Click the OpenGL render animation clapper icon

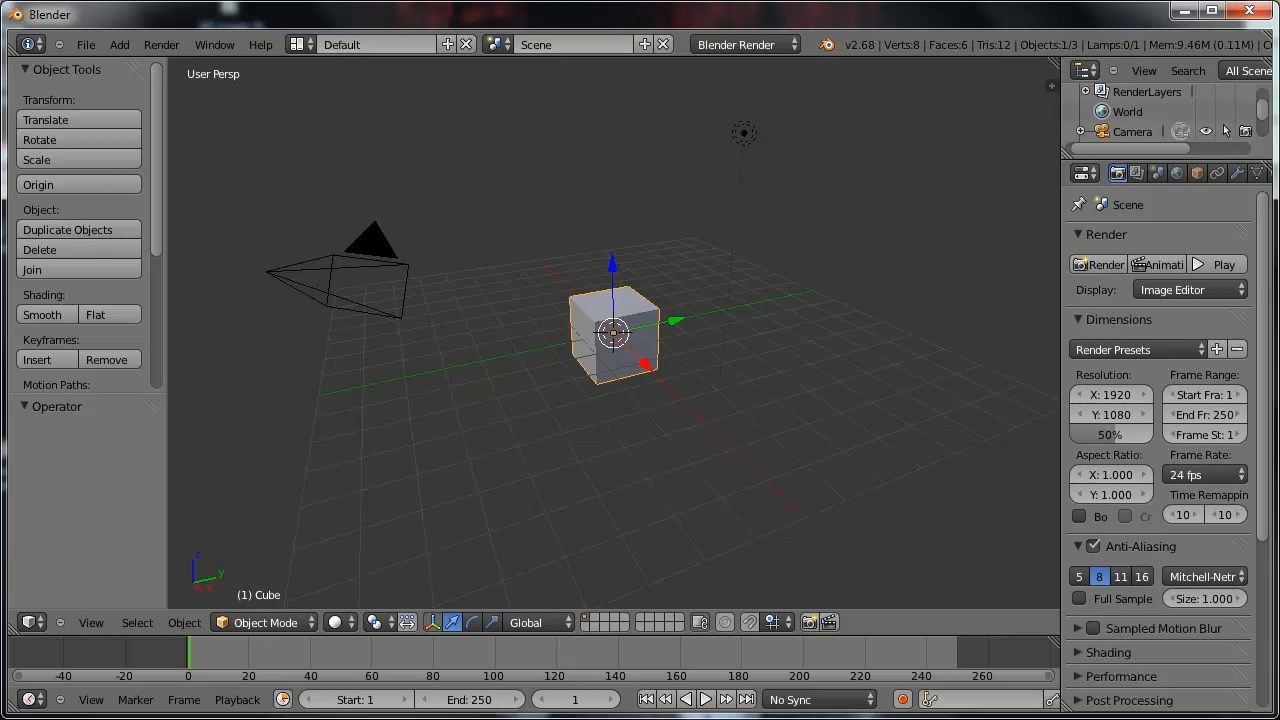(829, 622)
